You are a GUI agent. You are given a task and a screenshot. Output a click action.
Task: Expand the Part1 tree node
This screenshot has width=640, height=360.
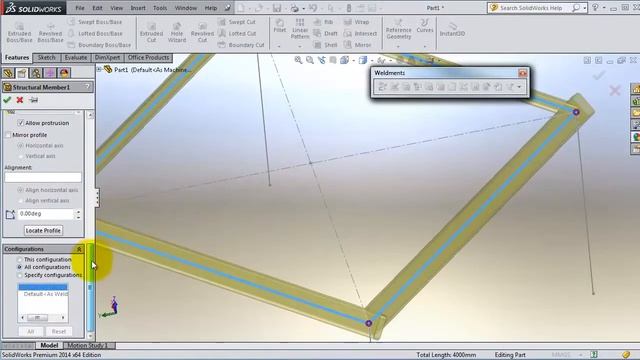(99, 70)
